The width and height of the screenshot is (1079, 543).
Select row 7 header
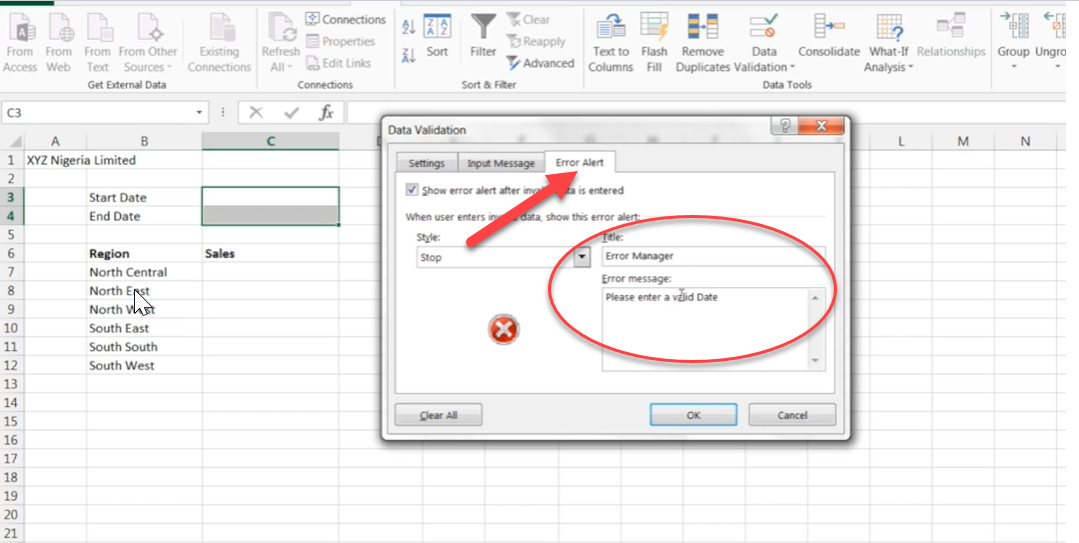point(12,272)
